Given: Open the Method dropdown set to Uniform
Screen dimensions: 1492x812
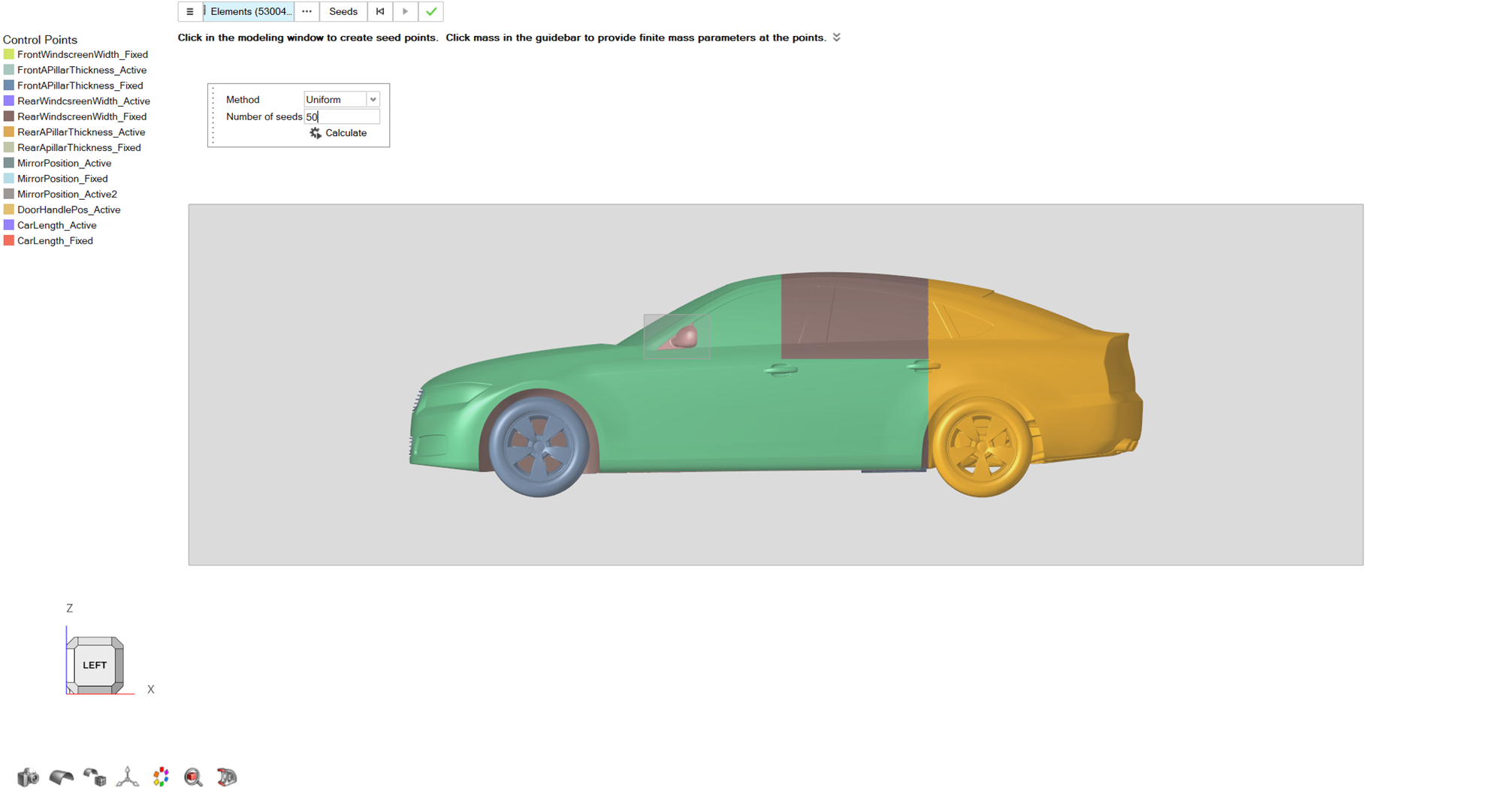Looking at the screenshot, I should coord(342,99).
